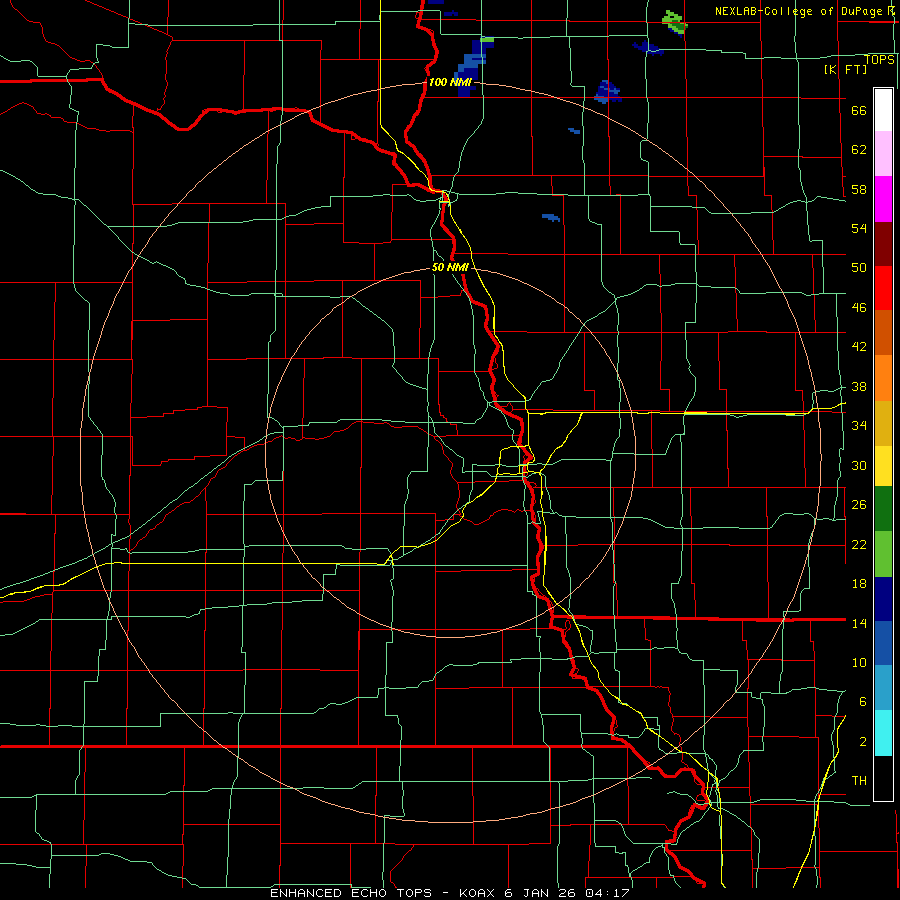The width and height of the screenshot is (900, 900).
Task: Pick the light green legend swatch
Action: coord(883,554)
